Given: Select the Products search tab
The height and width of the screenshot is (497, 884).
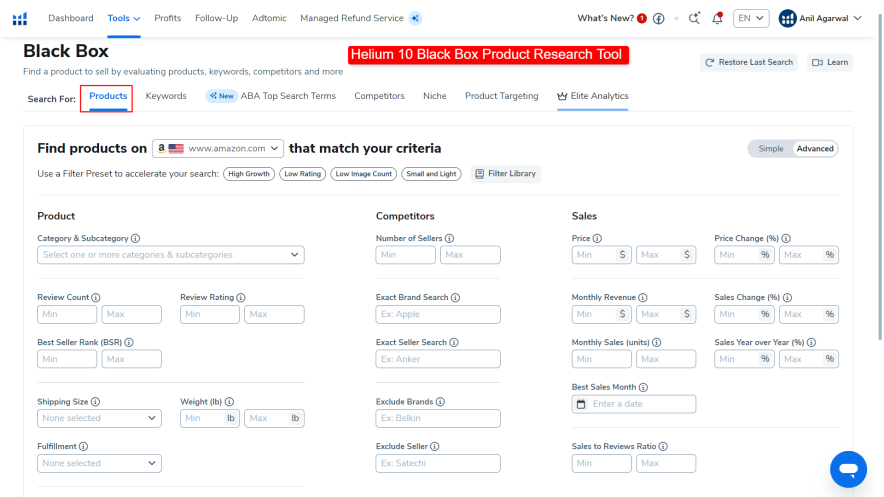Looking at the screenshot, I should (108, 96).
